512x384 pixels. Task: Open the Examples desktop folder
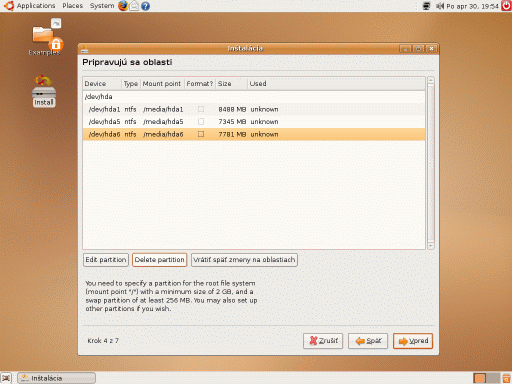point(45,37)
